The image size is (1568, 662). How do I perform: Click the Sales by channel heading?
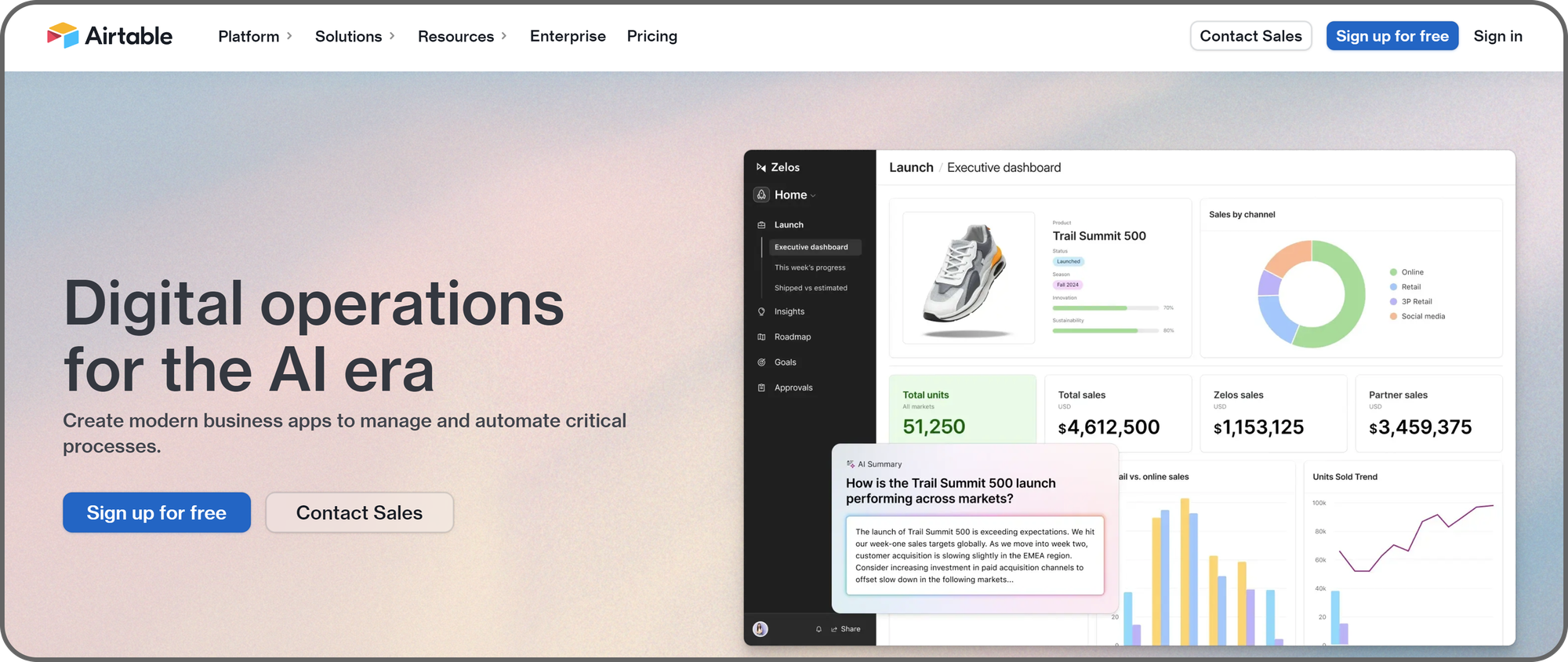pos(1242,215)
